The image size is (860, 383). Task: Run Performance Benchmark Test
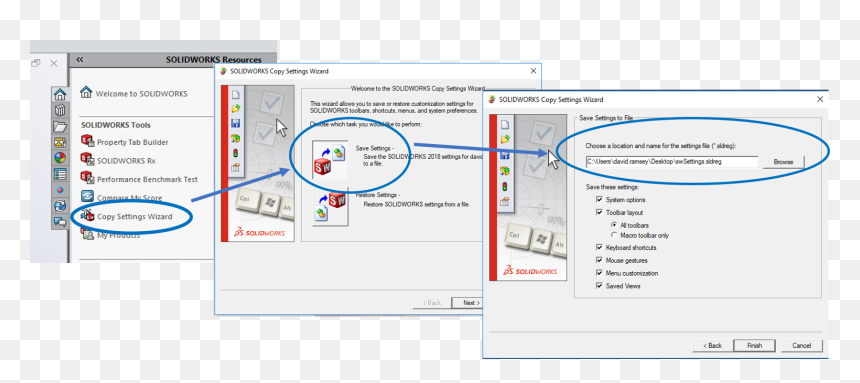[x=147, y=179]
